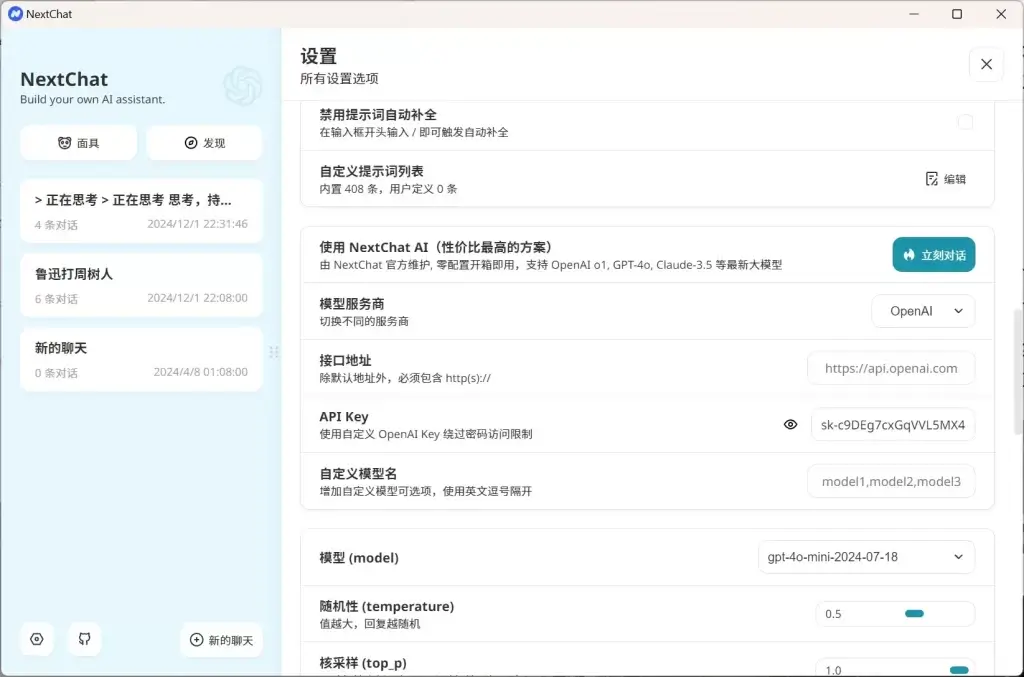1024x677 pixels.
Task: Click the 面具 mask face icon
Action: tap(64, 143)
